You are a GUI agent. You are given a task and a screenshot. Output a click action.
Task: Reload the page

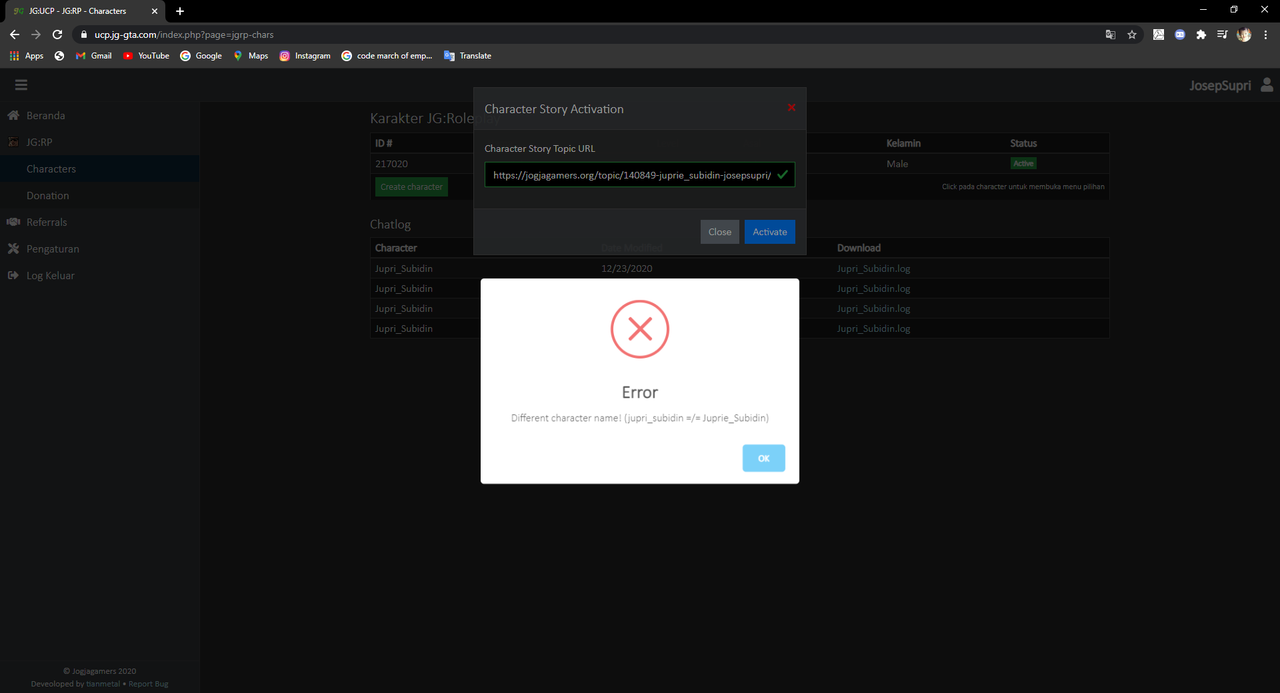(58, 34)
